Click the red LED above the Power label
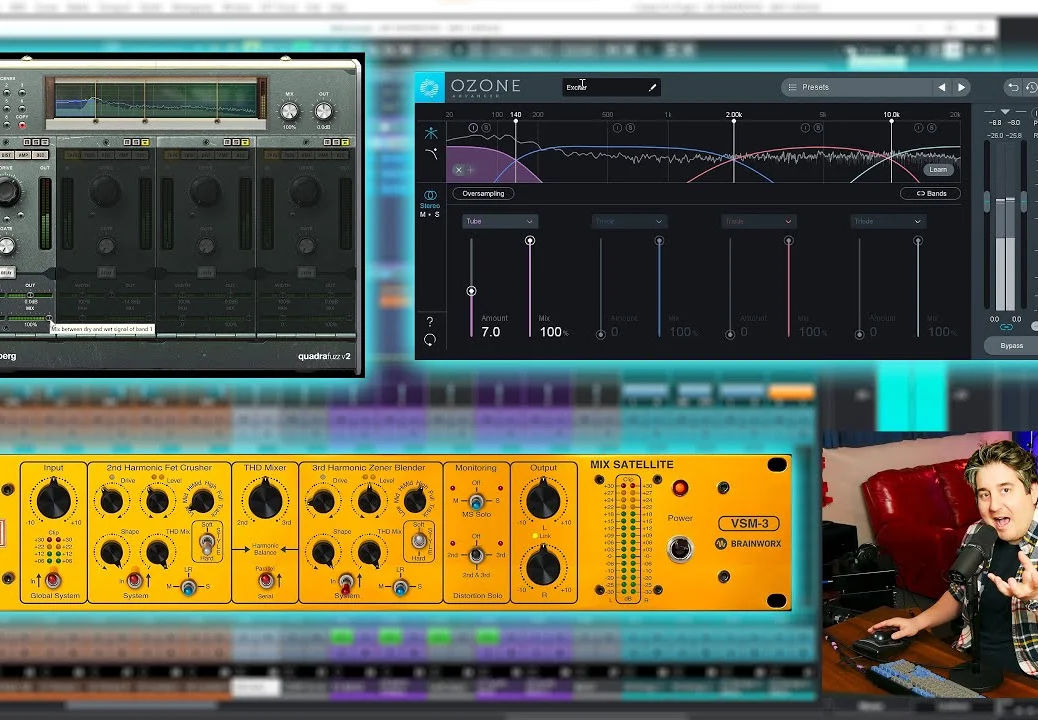 pos(680,488)
